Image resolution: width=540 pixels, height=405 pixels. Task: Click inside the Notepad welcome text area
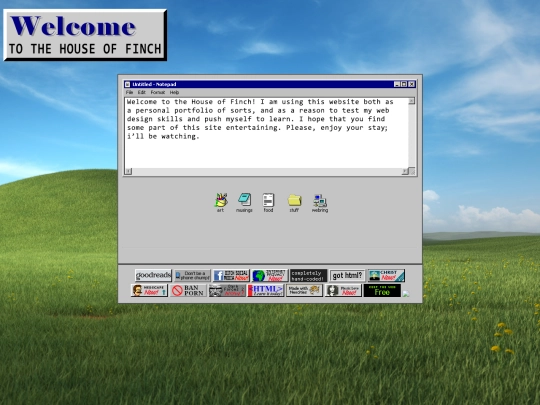tap(266, 133)
